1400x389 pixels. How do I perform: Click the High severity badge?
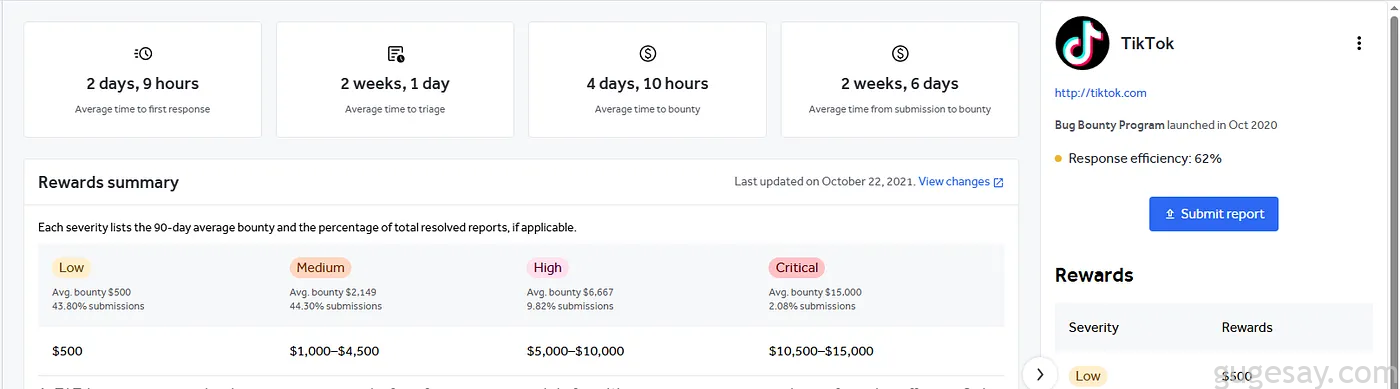pos(547,268)
